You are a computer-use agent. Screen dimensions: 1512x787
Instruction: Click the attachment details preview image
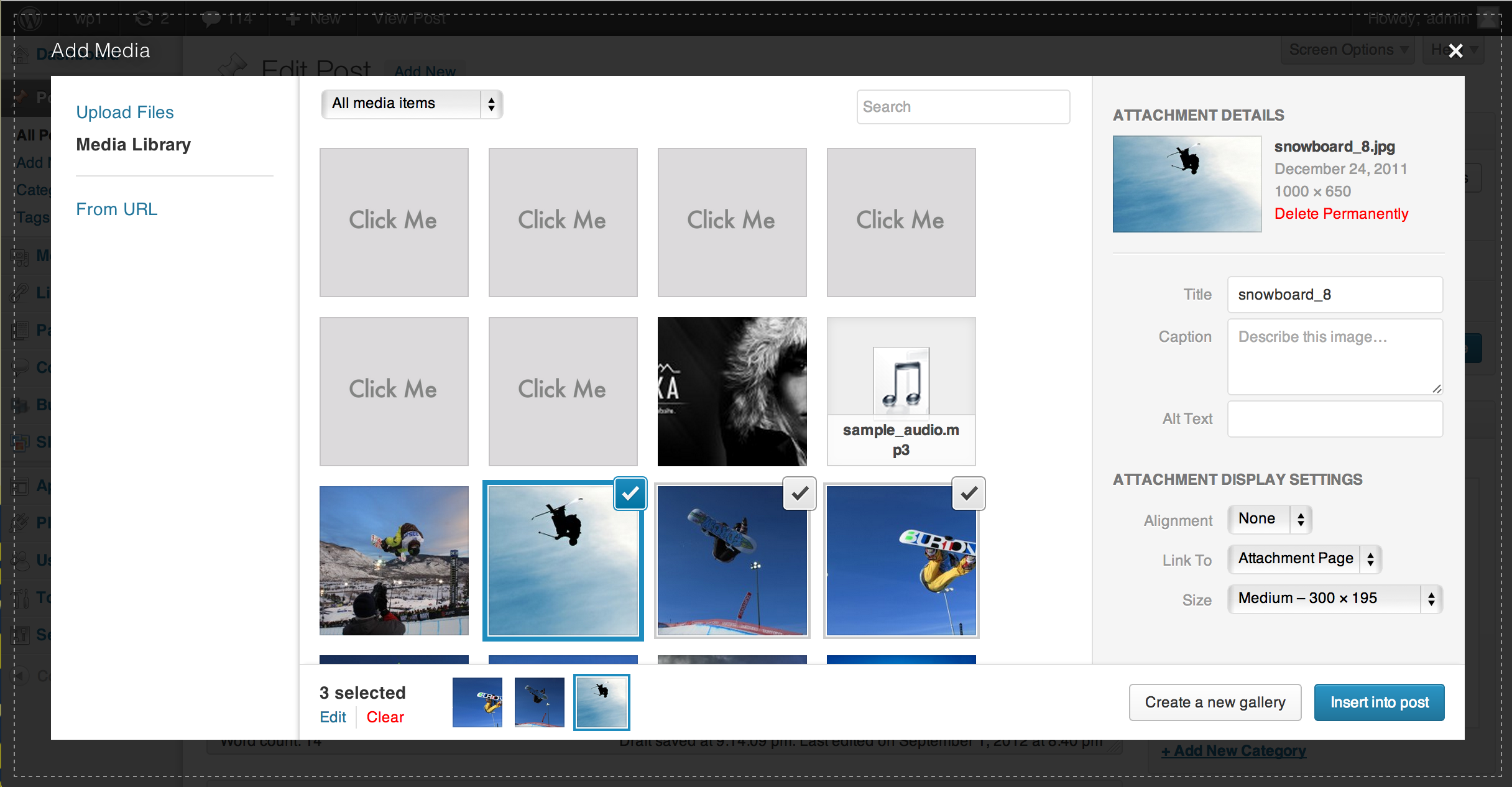tap(1187, 184)
